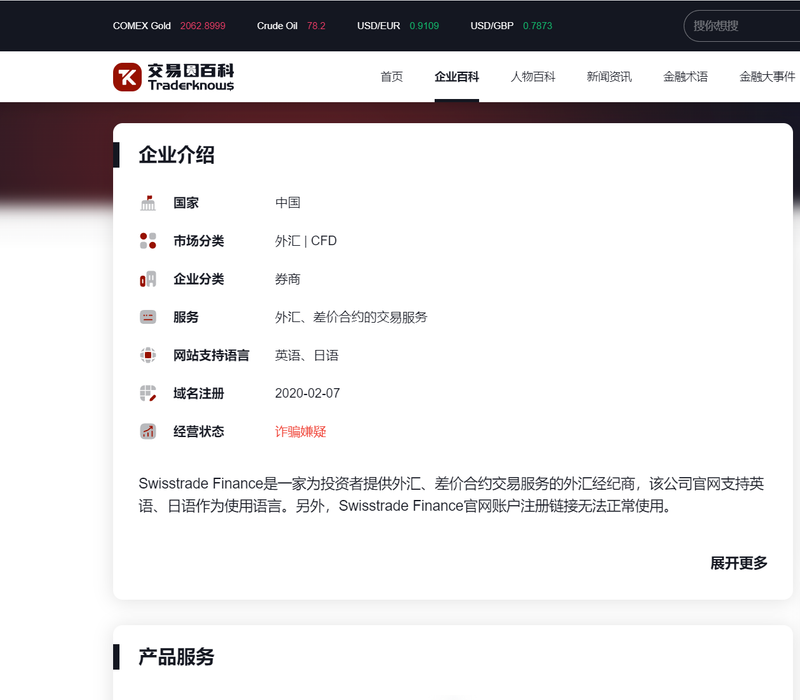Click the 英语、日语 language value
800x700 pixels.
(307, 355)
